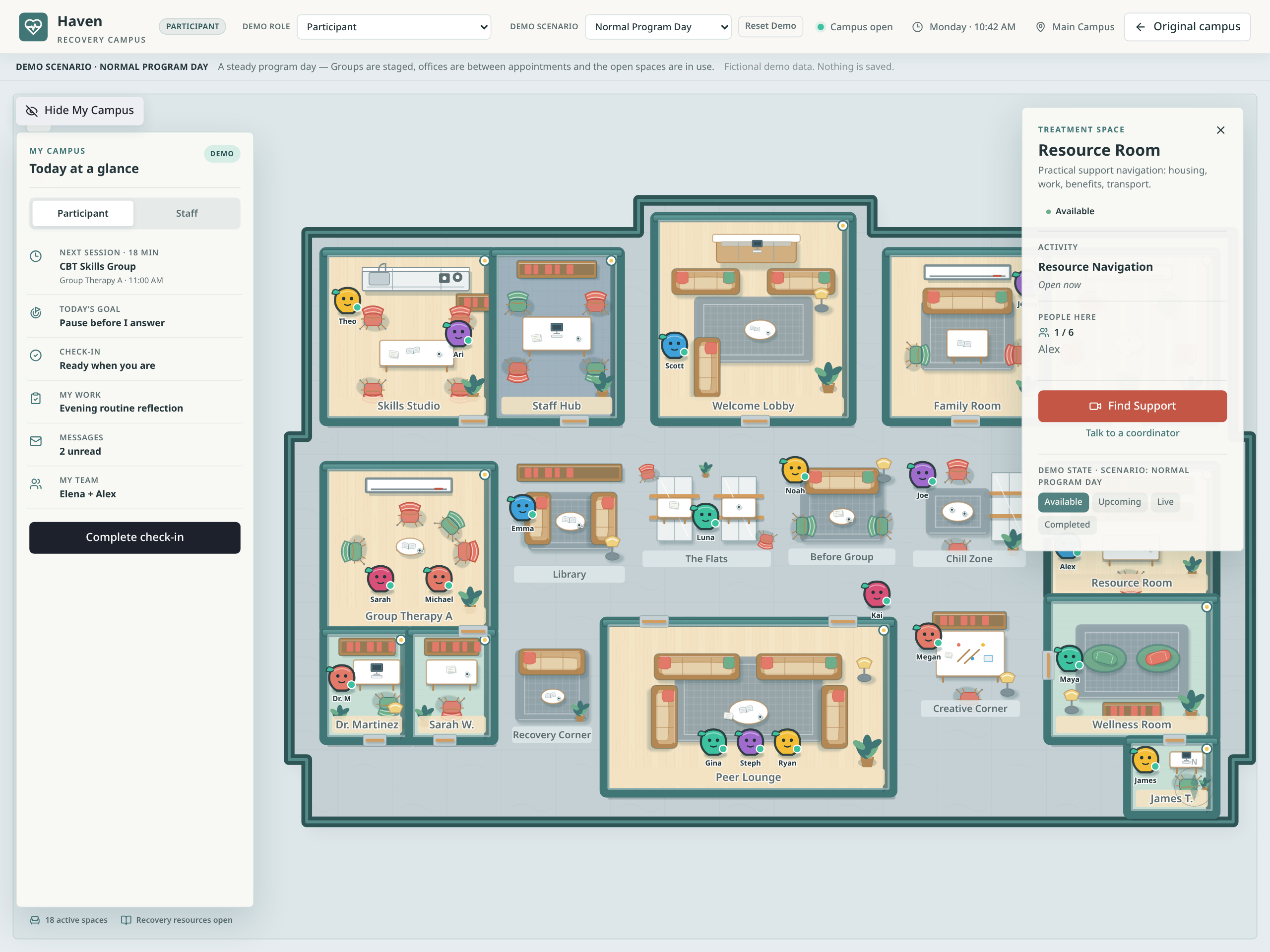The image size is (1270, 952).
Task: Click Talk to a coordinator link
Action: coord(1132,433)
